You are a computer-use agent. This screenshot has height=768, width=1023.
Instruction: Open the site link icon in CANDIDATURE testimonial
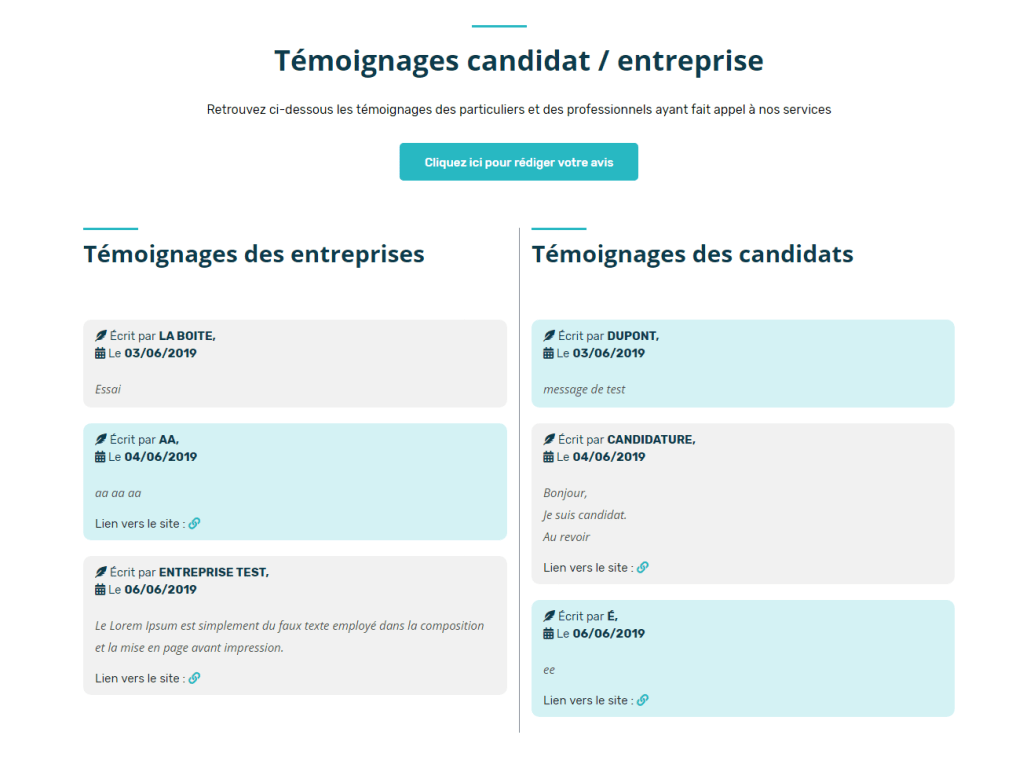point(643,567)
